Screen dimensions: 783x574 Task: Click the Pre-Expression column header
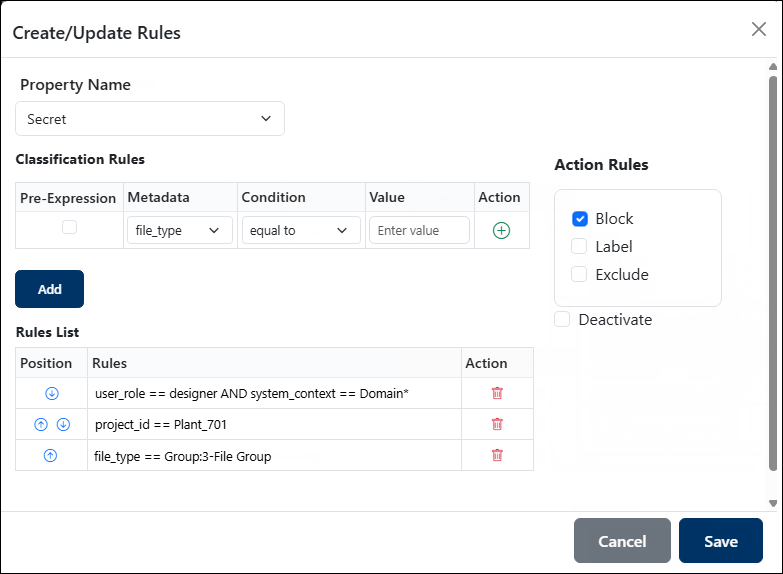coord(68,198)
